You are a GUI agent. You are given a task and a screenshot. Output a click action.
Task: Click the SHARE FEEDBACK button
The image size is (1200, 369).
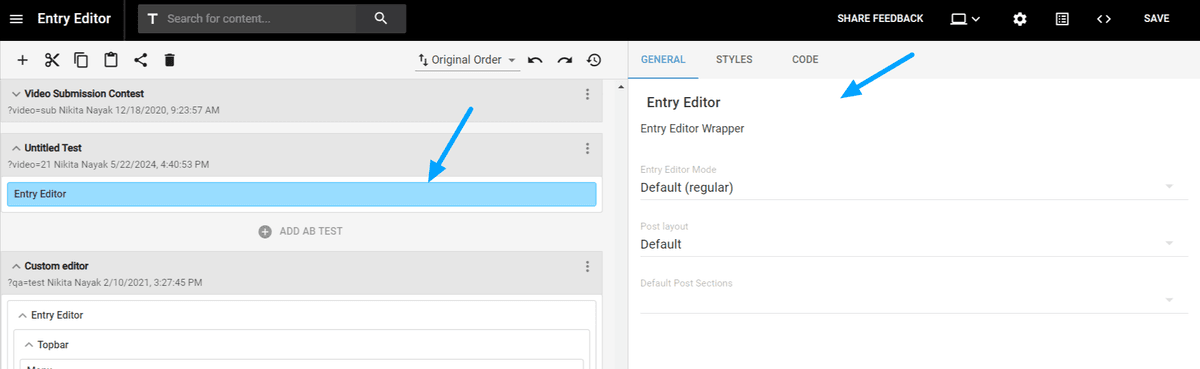point(880,19)
